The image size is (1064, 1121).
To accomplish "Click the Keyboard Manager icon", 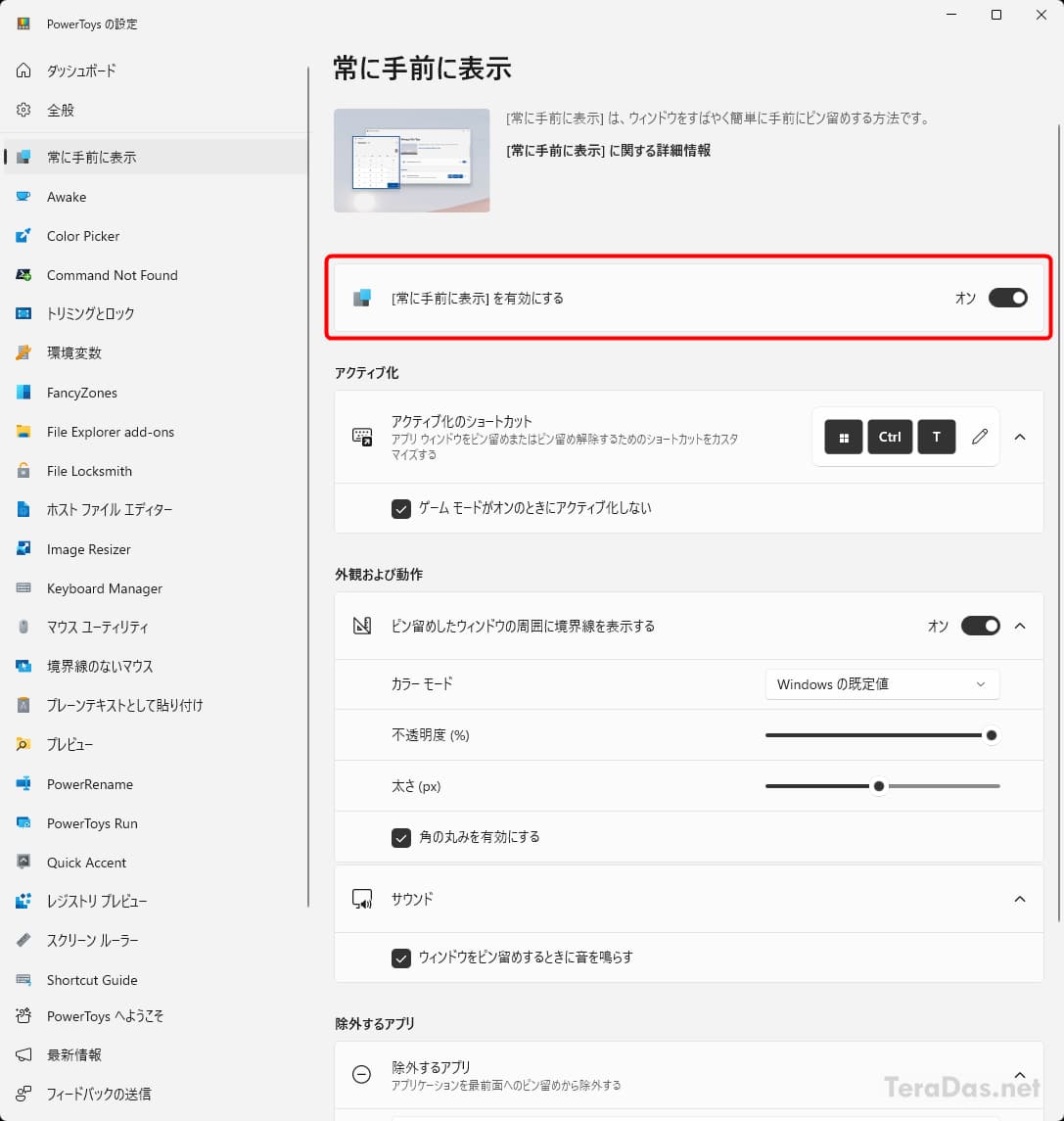I will pos(23,587).
